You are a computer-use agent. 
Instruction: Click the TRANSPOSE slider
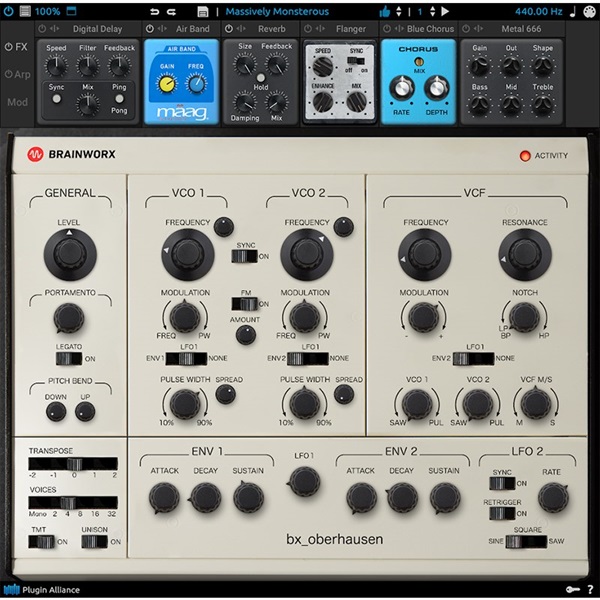[x=73, y=464]
